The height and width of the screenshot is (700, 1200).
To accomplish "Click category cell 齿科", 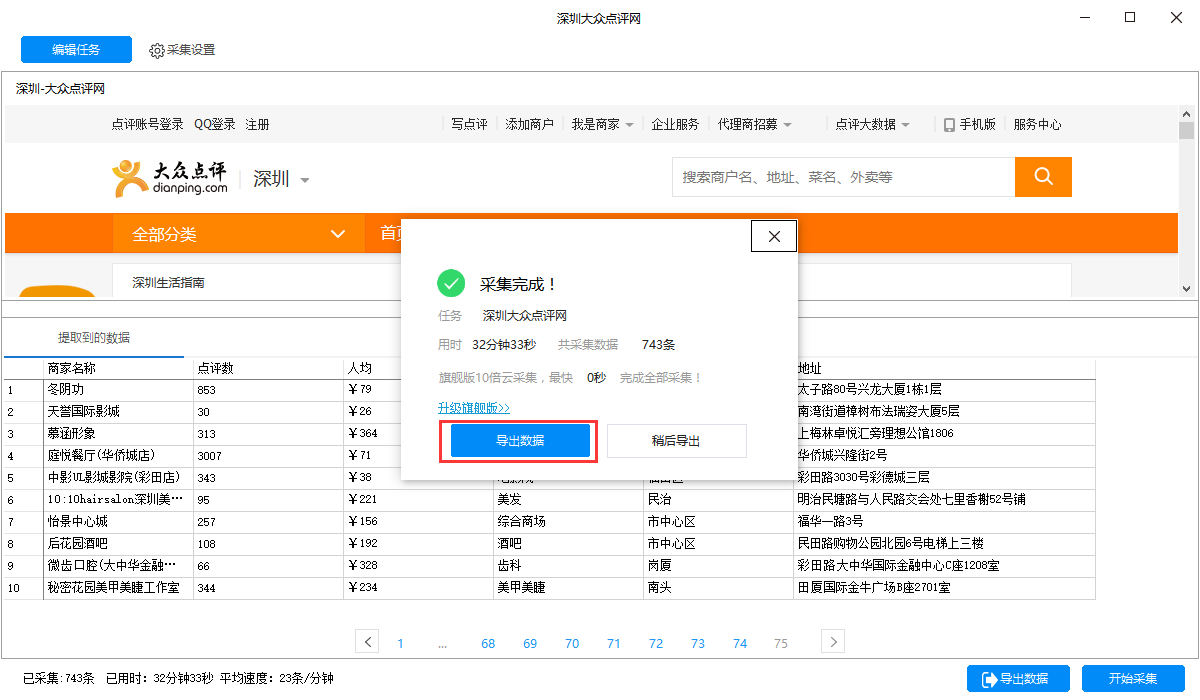I will click(568, 565).
